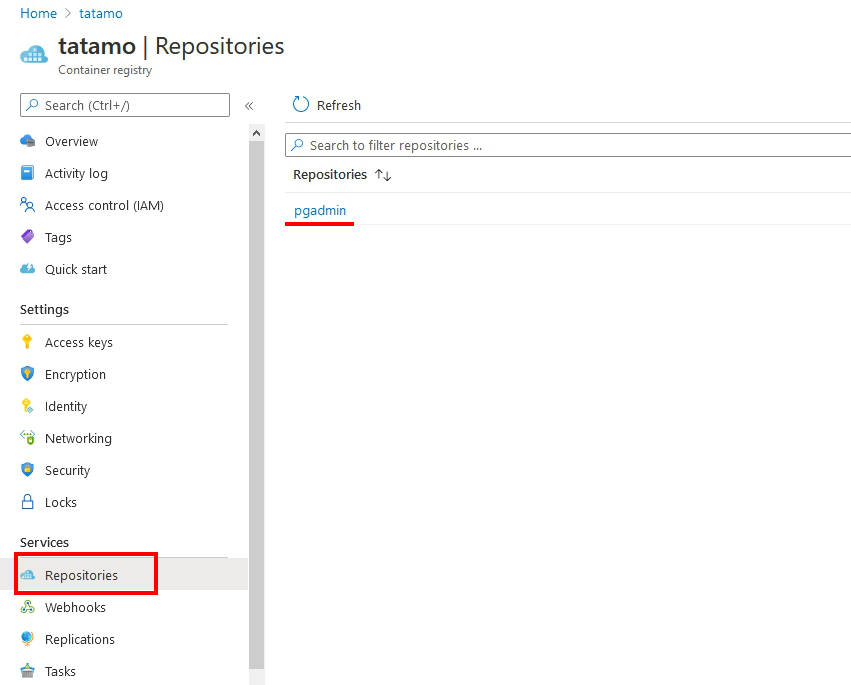Click the magnifier icon in repository filter
Image resolution: width=851 pixels, height=685 pixels.
297,144
